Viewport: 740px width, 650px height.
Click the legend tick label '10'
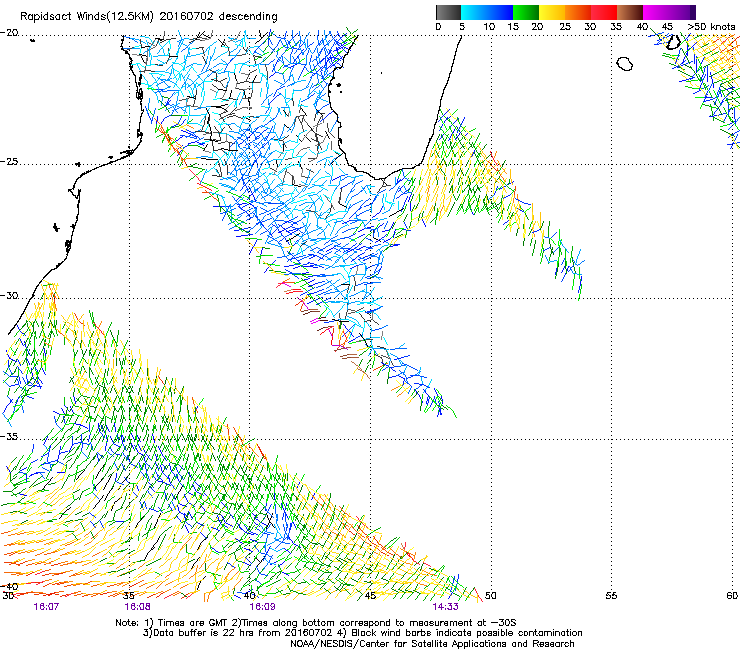(x=489, y=27)
